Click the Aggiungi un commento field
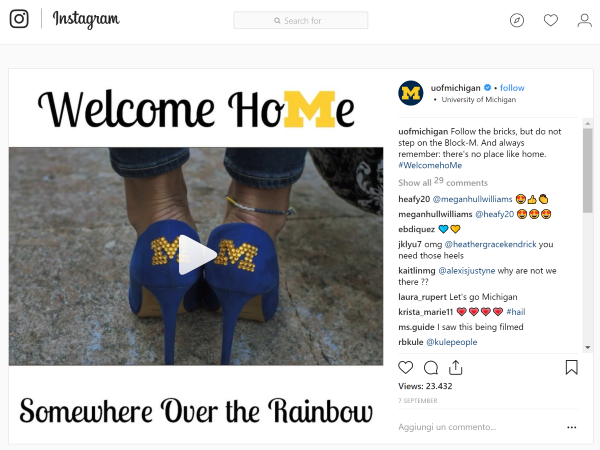The image size is (600, 450). click(480, 427)
